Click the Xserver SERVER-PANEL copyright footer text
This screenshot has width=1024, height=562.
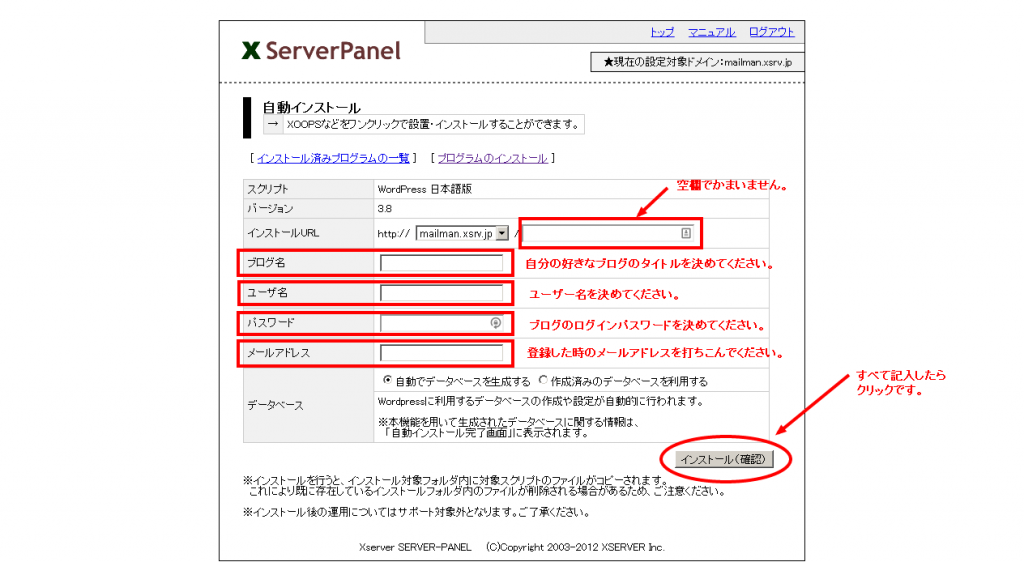pyautogui.click(x=511, y=547)
